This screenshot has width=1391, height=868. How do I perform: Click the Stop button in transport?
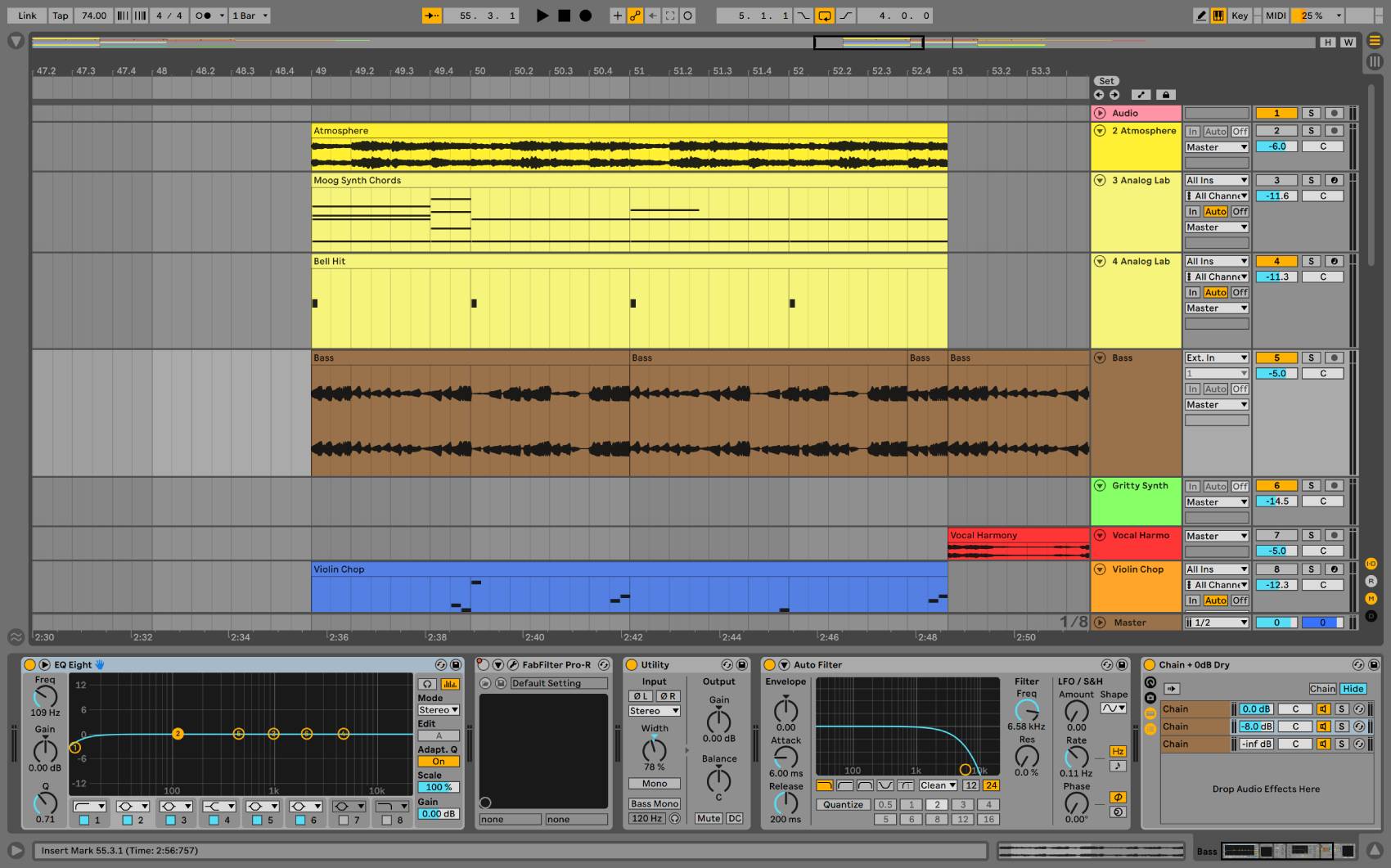coord(564,16)
